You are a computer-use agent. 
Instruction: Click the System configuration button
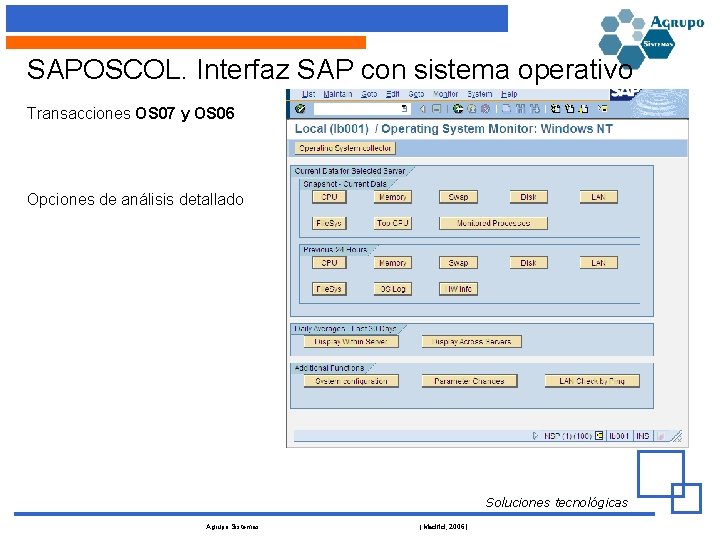pos(351,381)
